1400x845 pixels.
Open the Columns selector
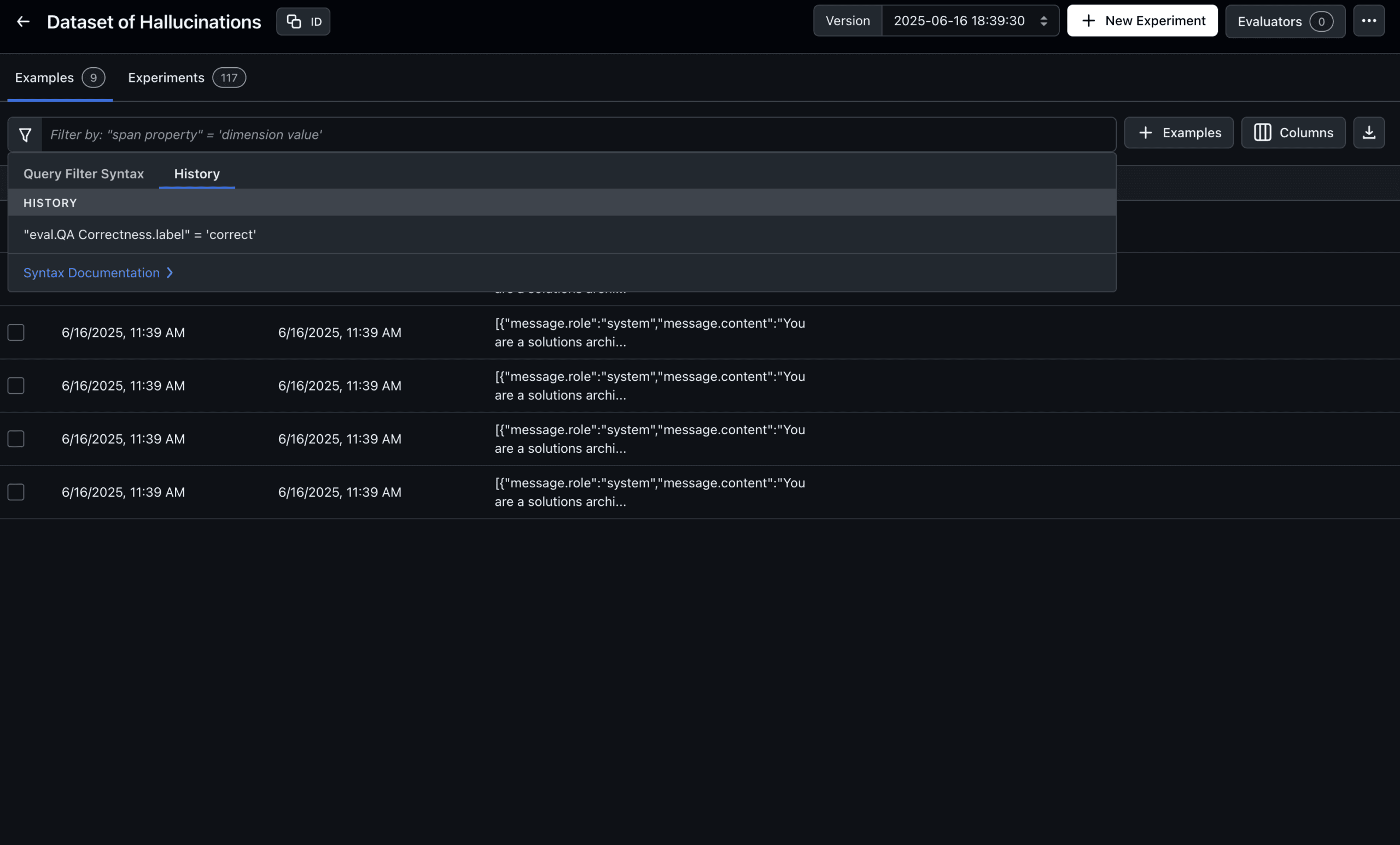point(1293,133)
